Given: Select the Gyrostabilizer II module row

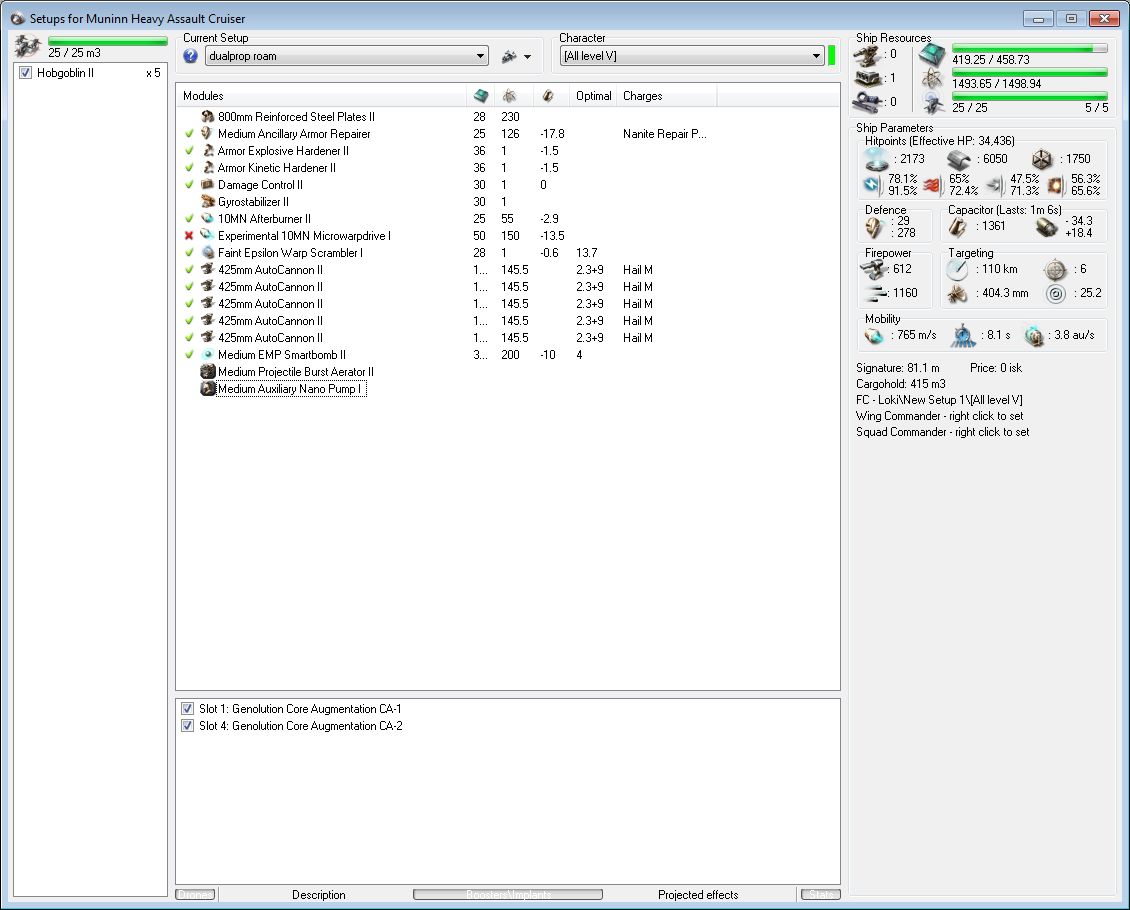Looking at the screenshot, I should [508, 202].
